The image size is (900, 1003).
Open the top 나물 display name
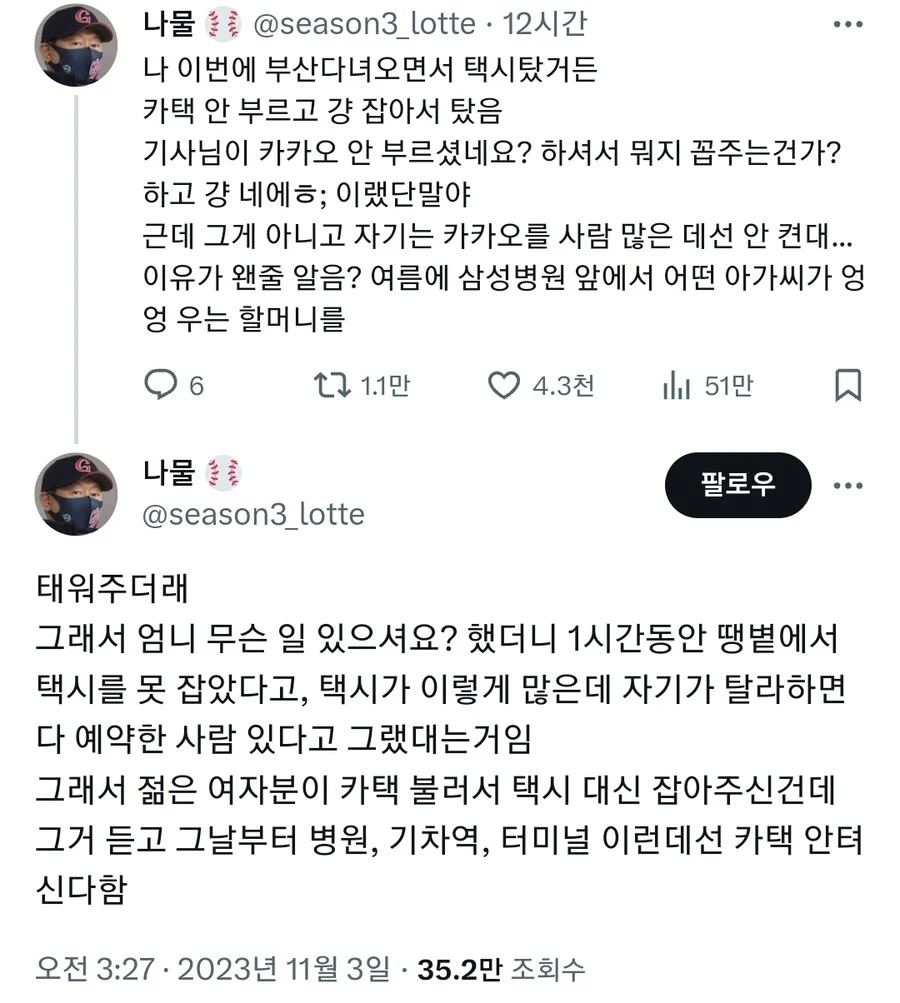tap(168, 23)
